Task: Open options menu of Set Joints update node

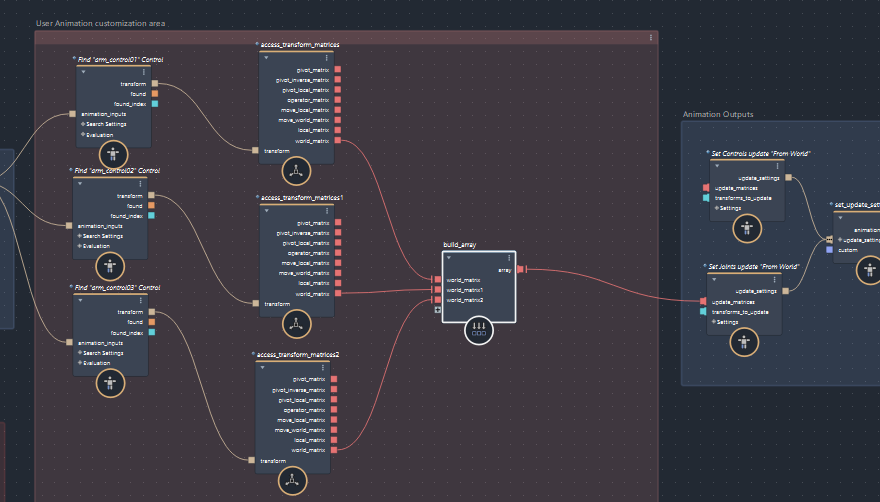Action: point(775,280)
